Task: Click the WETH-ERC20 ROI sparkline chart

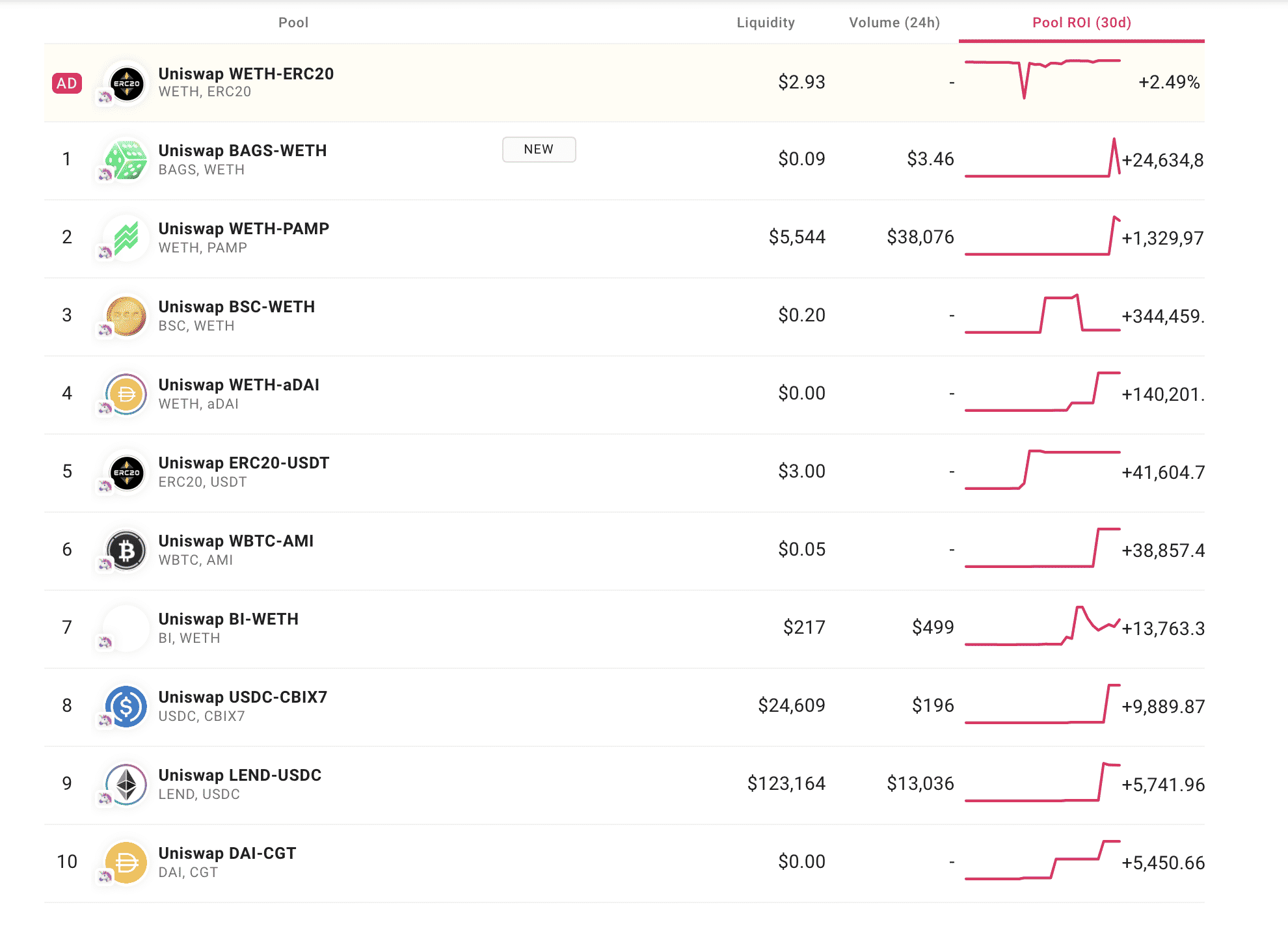Action: click(1043, 79)
